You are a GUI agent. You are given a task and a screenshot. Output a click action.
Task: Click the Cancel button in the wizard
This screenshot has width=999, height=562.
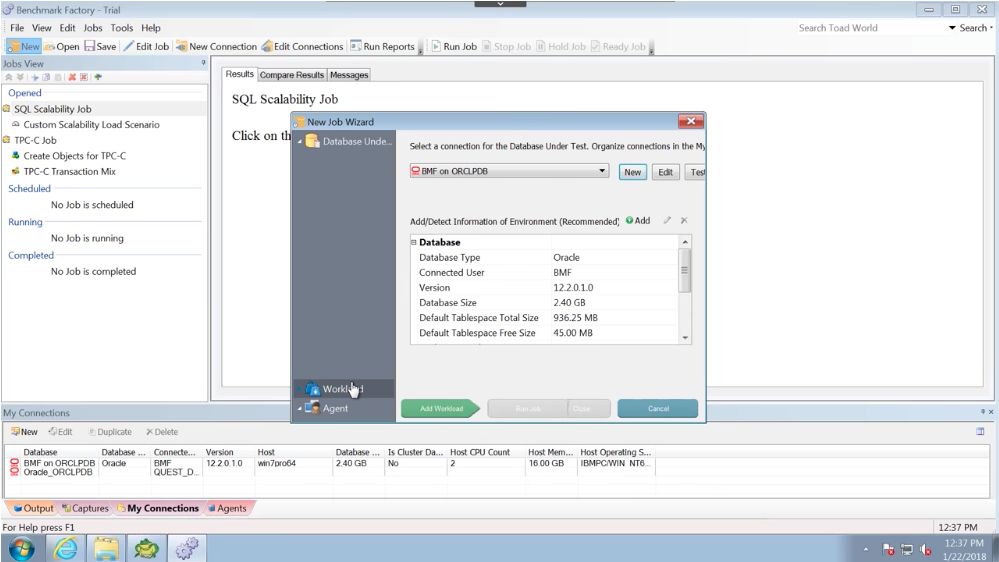point(657,408)
